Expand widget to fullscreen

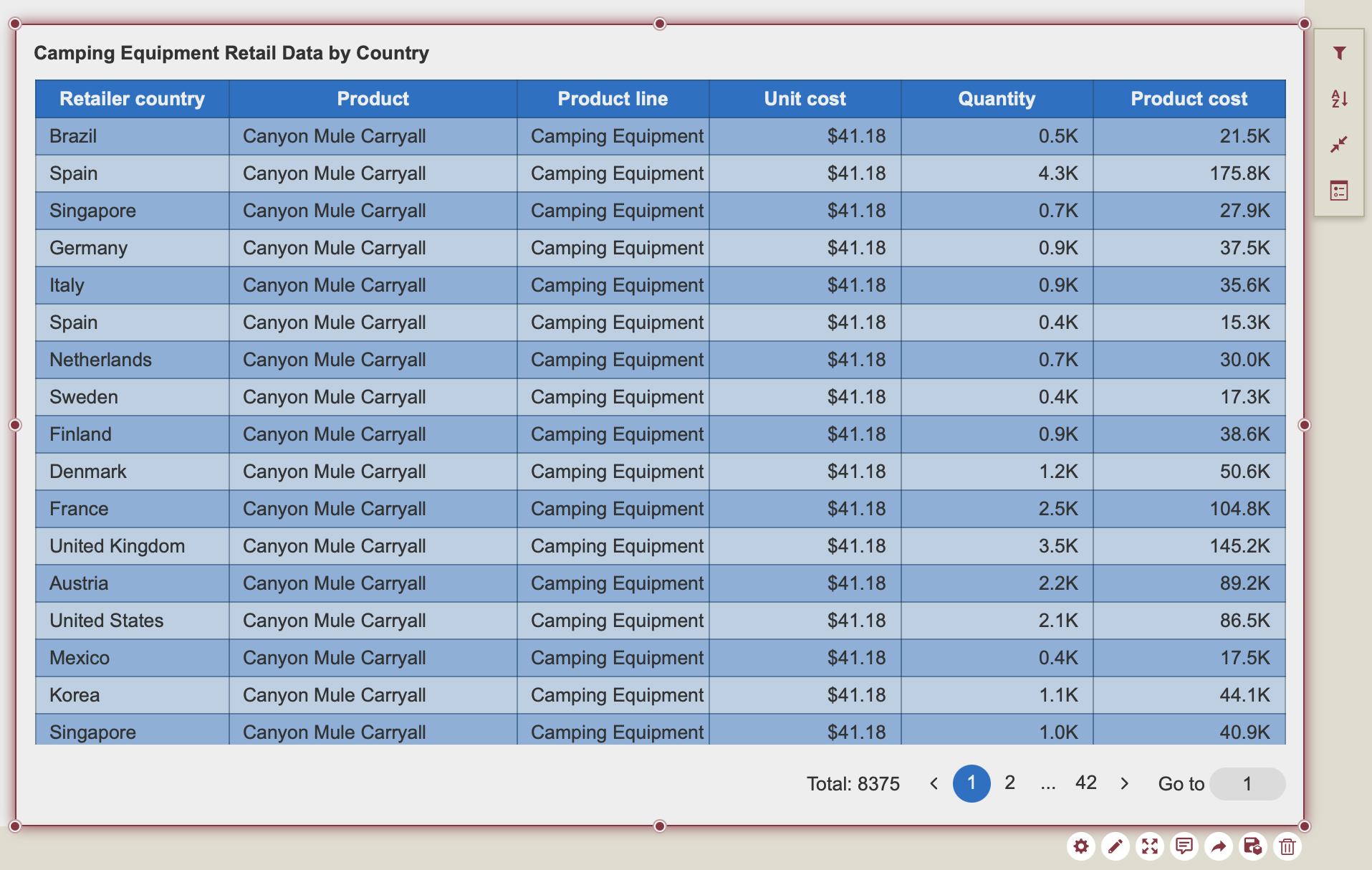1150,846
